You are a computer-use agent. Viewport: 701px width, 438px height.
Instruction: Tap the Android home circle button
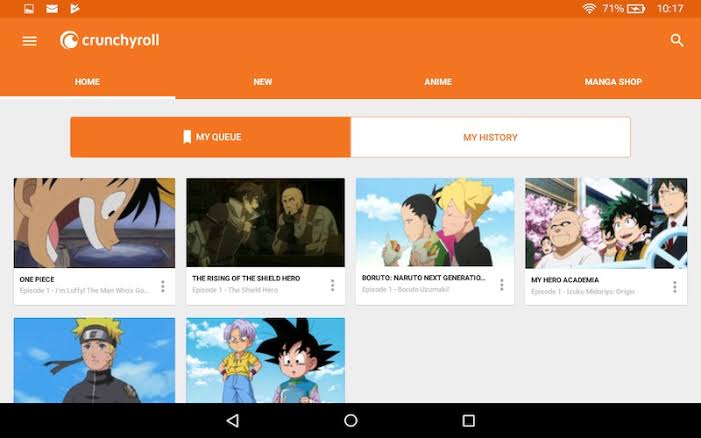350,421
